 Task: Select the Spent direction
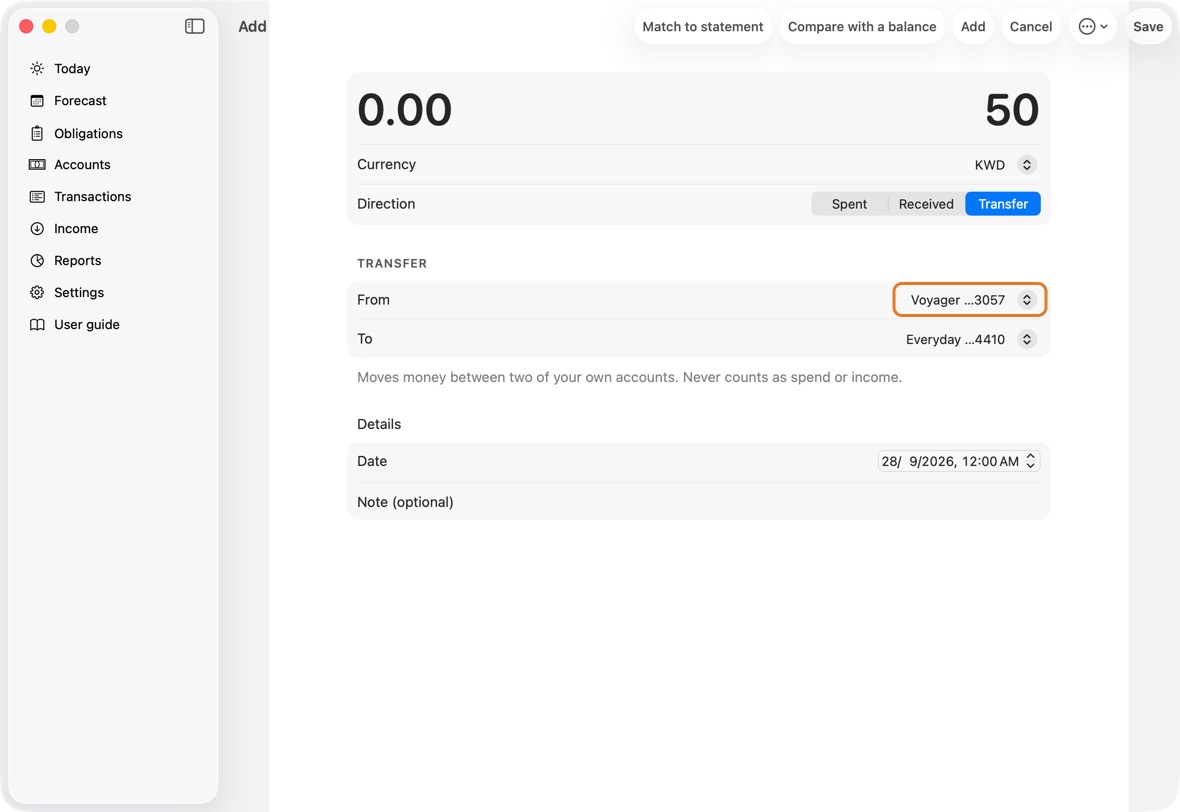point(849,204)
